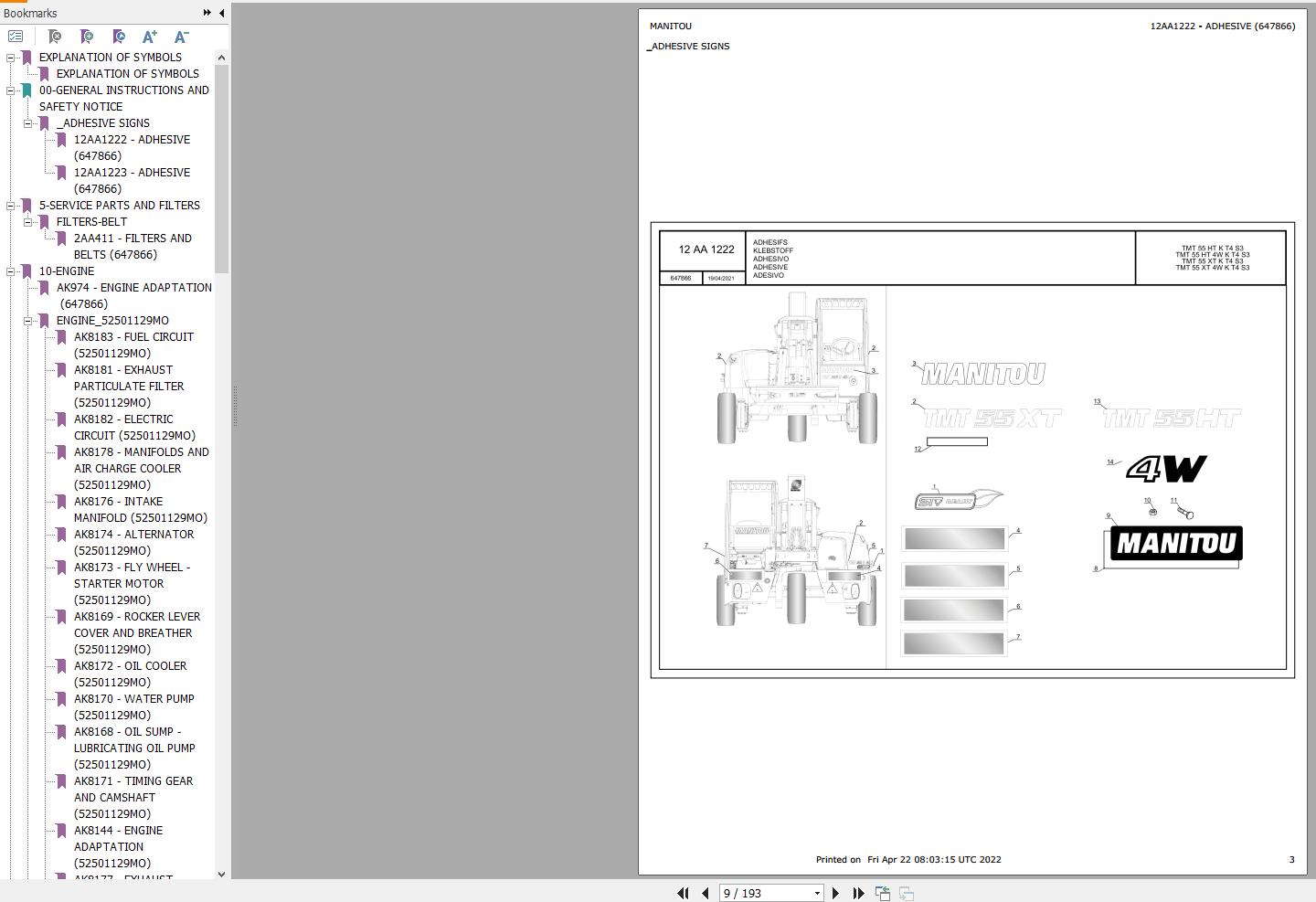Image resolution: width=1316 pixels, height=902 pixels.
Task: Select the FILTERS-BELT bookmark label
Action: [91, 222]
